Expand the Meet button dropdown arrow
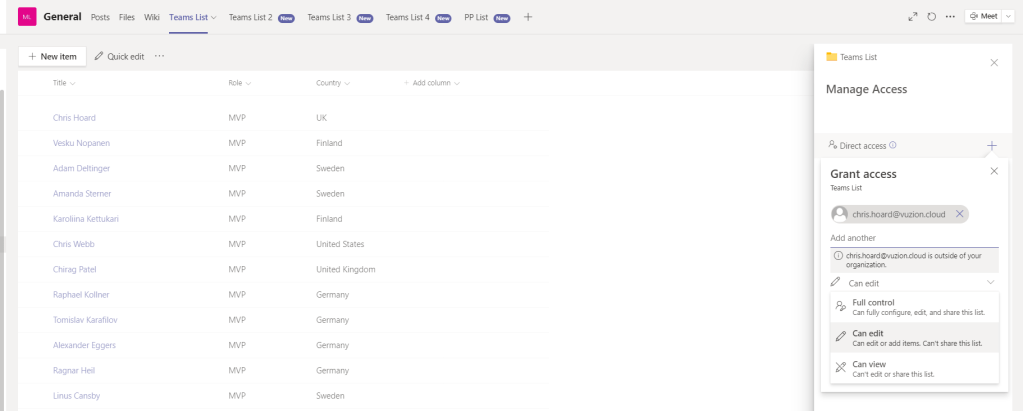The height and width of the screenshot is (411, 1023). tap(1007, 17)
